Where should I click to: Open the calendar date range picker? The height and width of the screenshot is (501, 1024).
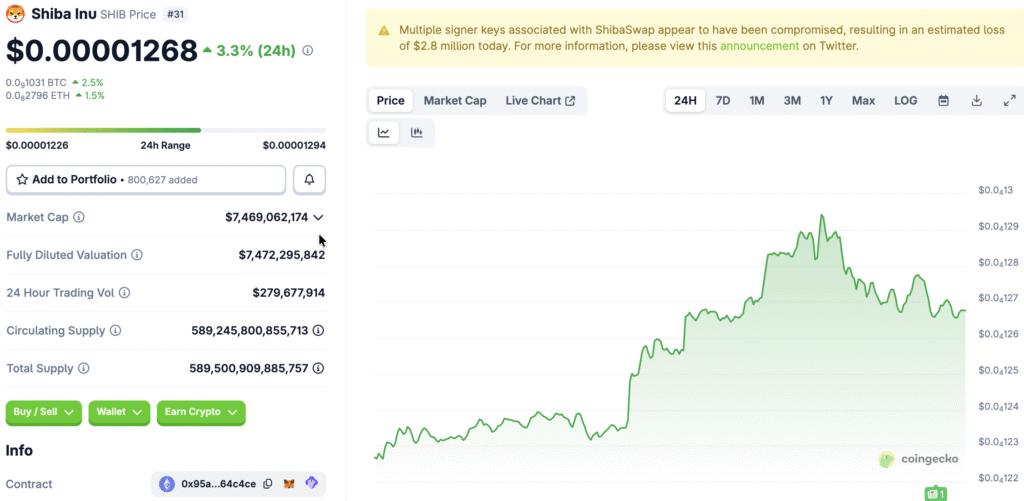pos(943,101)
